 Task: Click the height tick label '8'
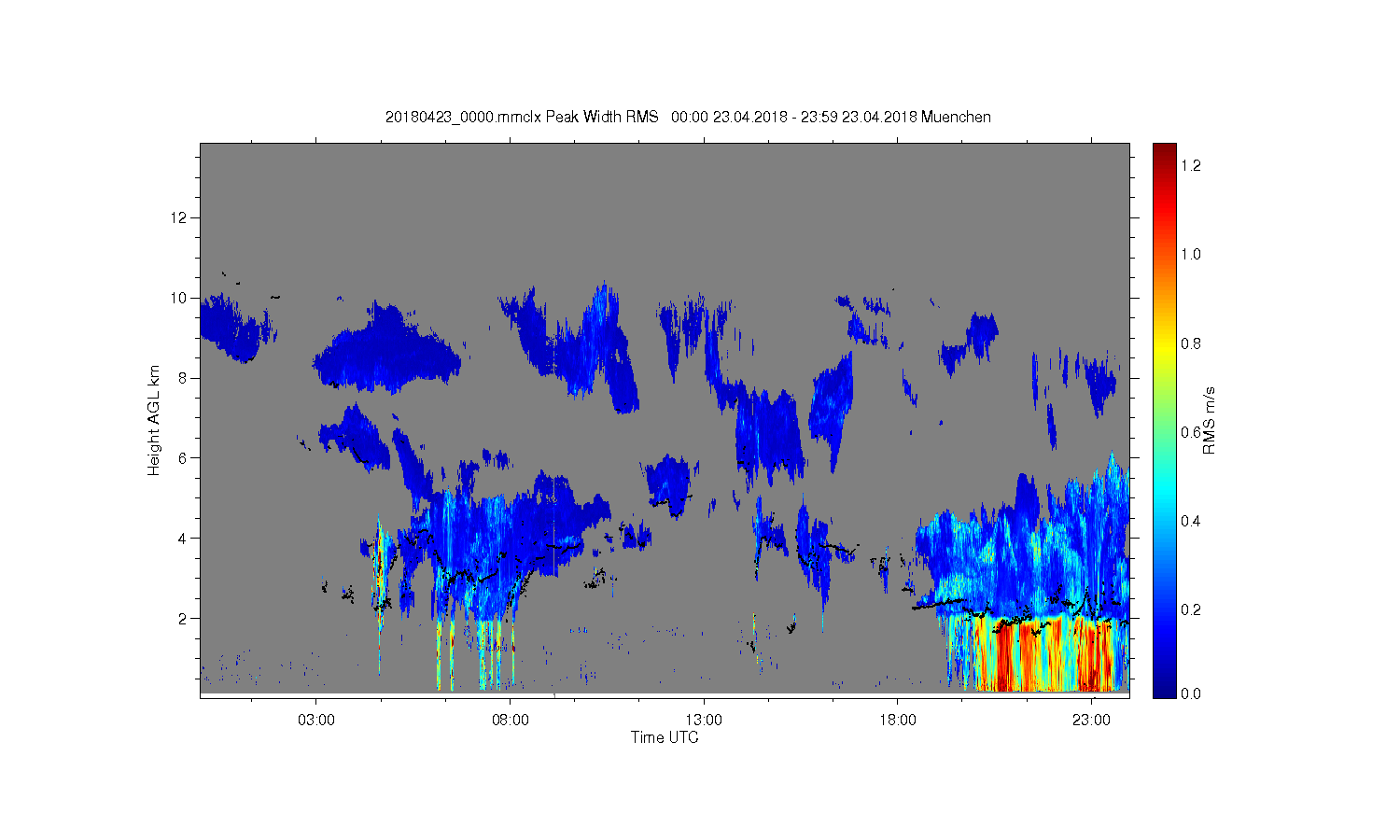(x=183, y=378)
